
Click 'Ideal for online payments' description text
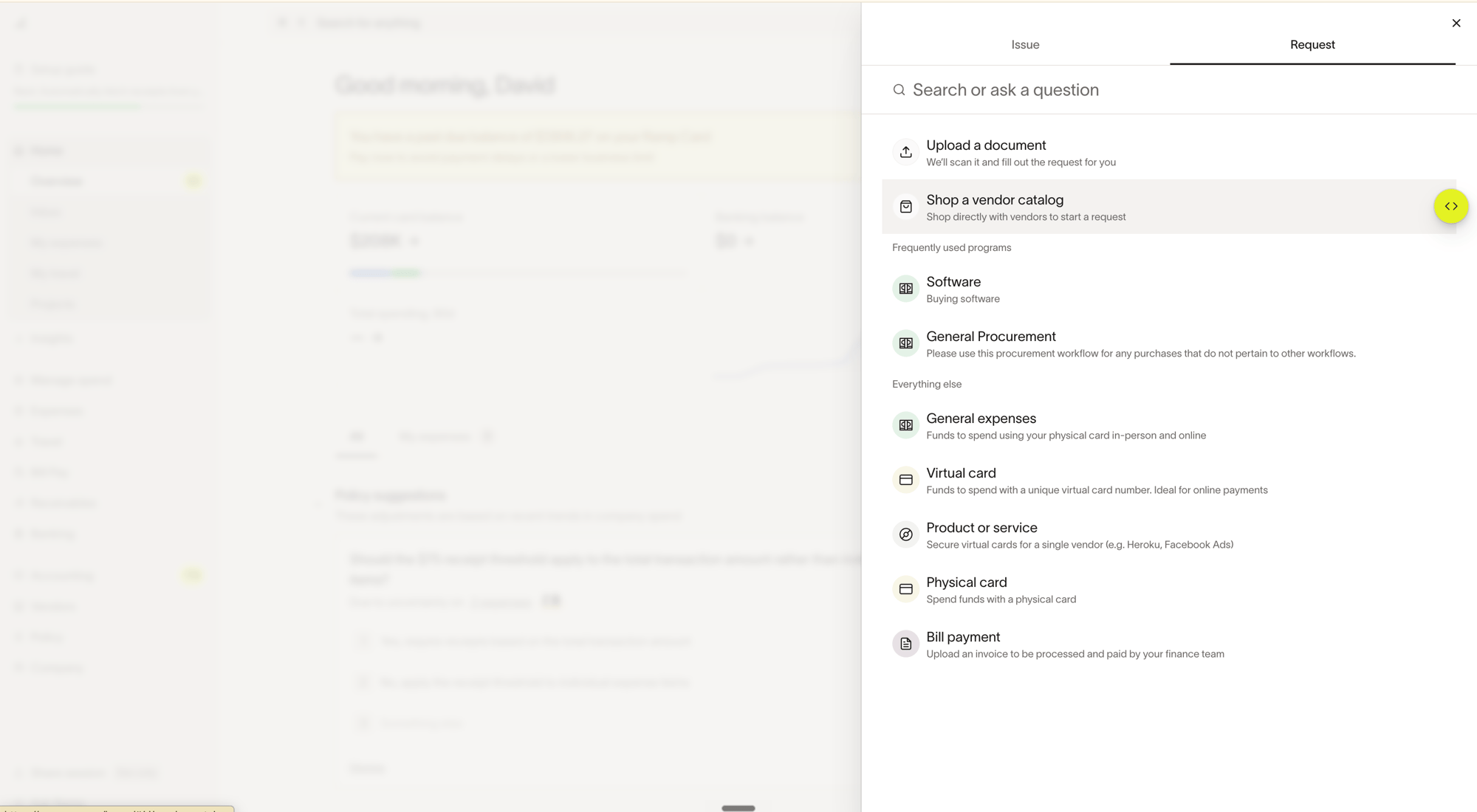point(1210,490)
